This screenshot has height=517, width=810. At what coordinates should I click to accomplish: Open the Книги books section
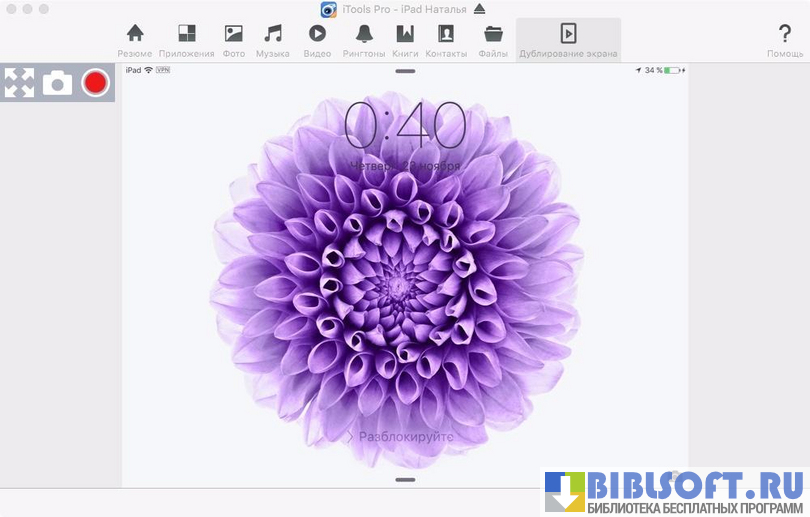coord(405,40)
